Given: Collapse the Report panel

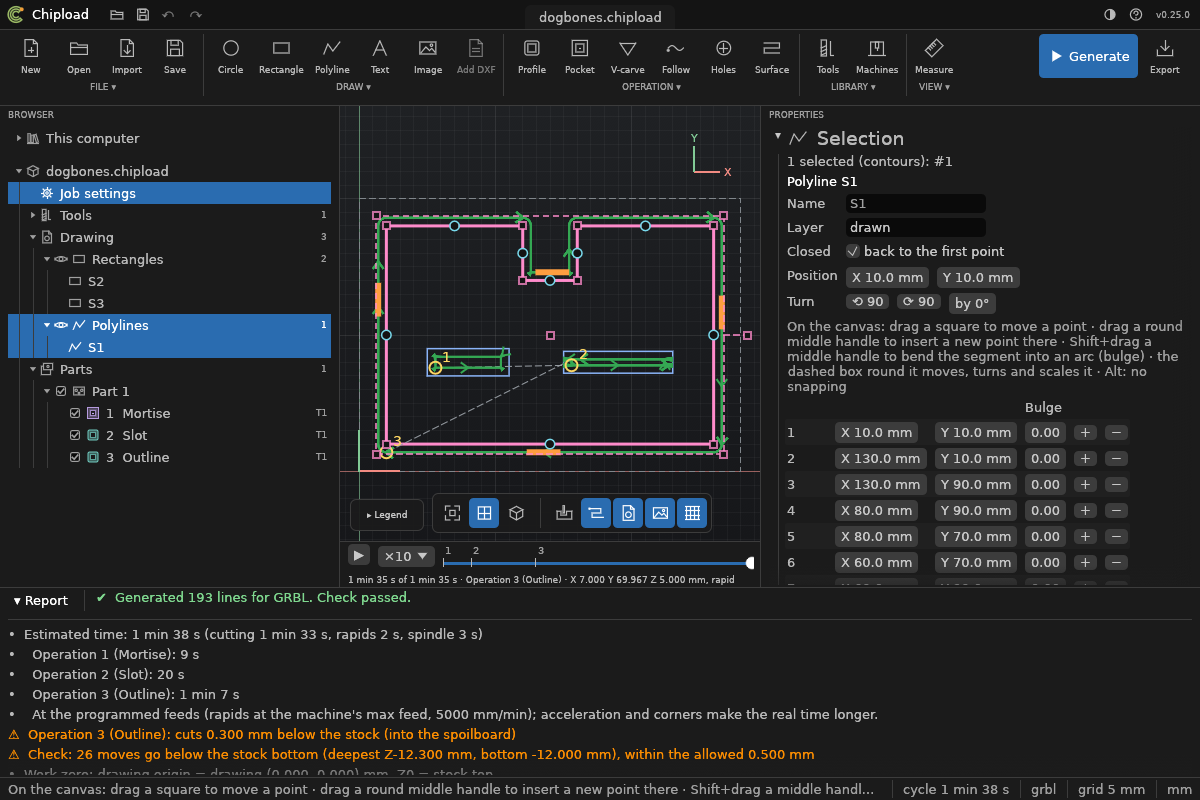Looking at the screenshot, I should click(x=41, y=600).
